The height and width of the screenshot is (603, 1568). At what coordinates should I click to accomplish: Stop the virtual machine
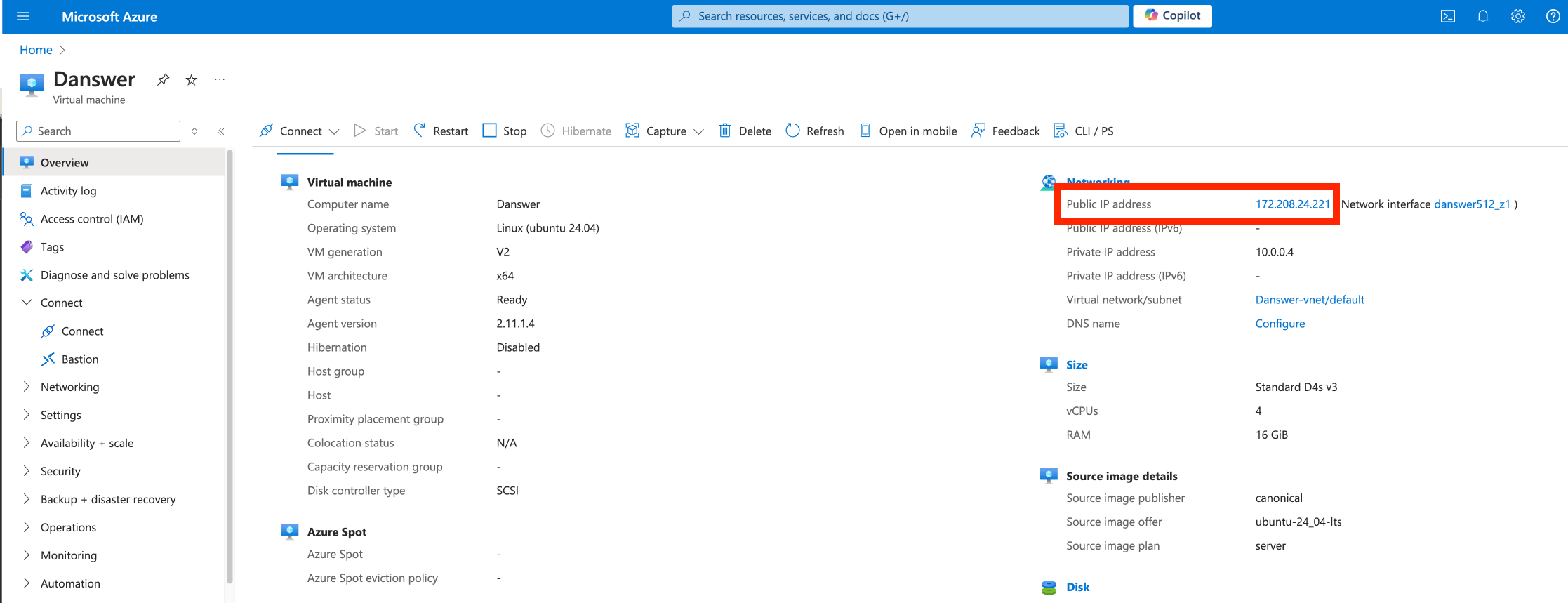click(x=505, y=131)
